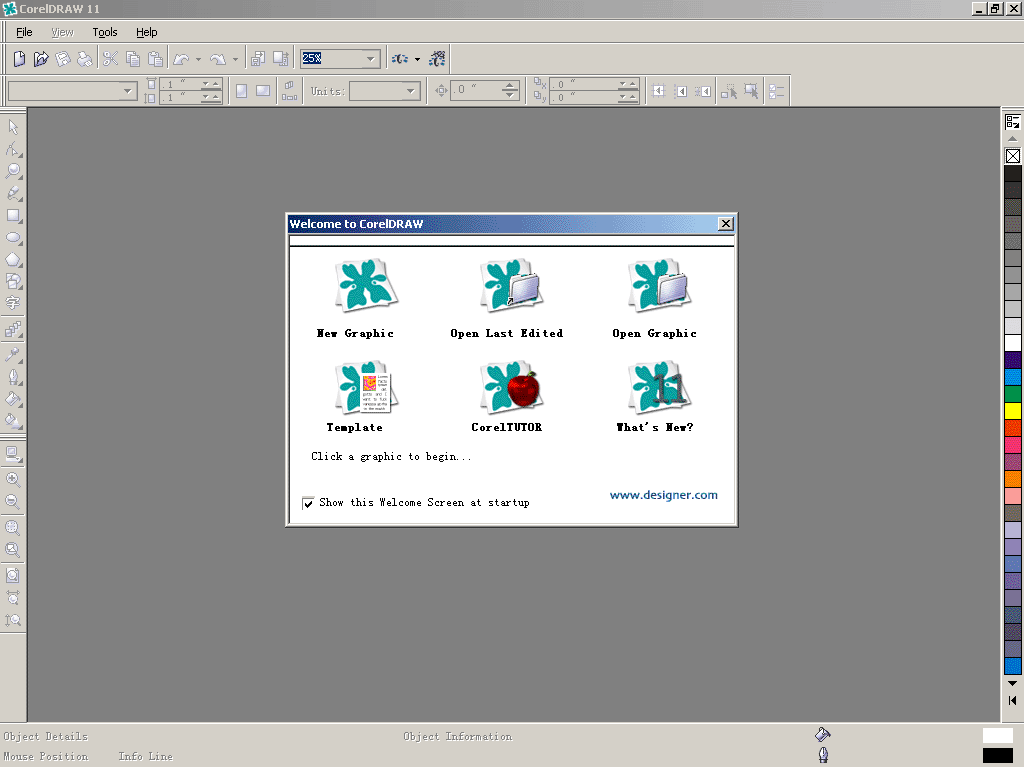The height and width of the screenshot is (768, 1024).
Task: Open the Options checklist icon on property bar
Action: (776, 91)
